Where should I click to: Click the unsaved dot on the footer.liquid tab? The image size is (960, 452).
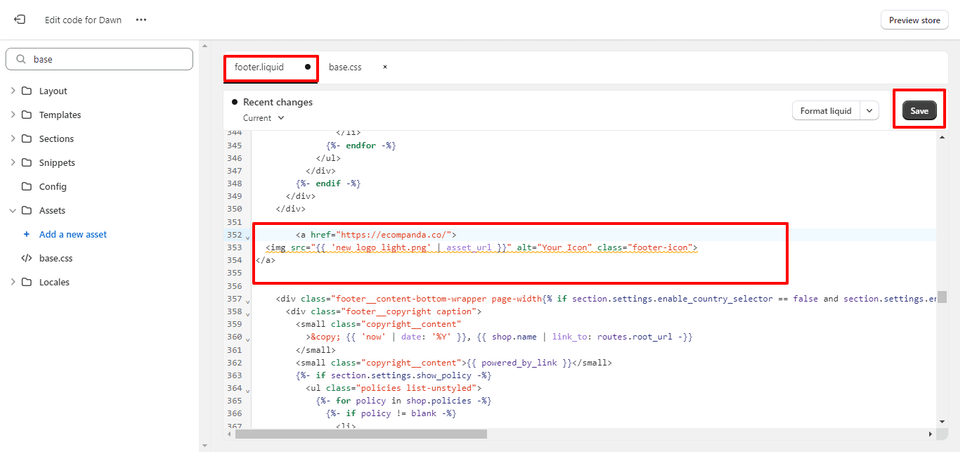tap(307, 67)
